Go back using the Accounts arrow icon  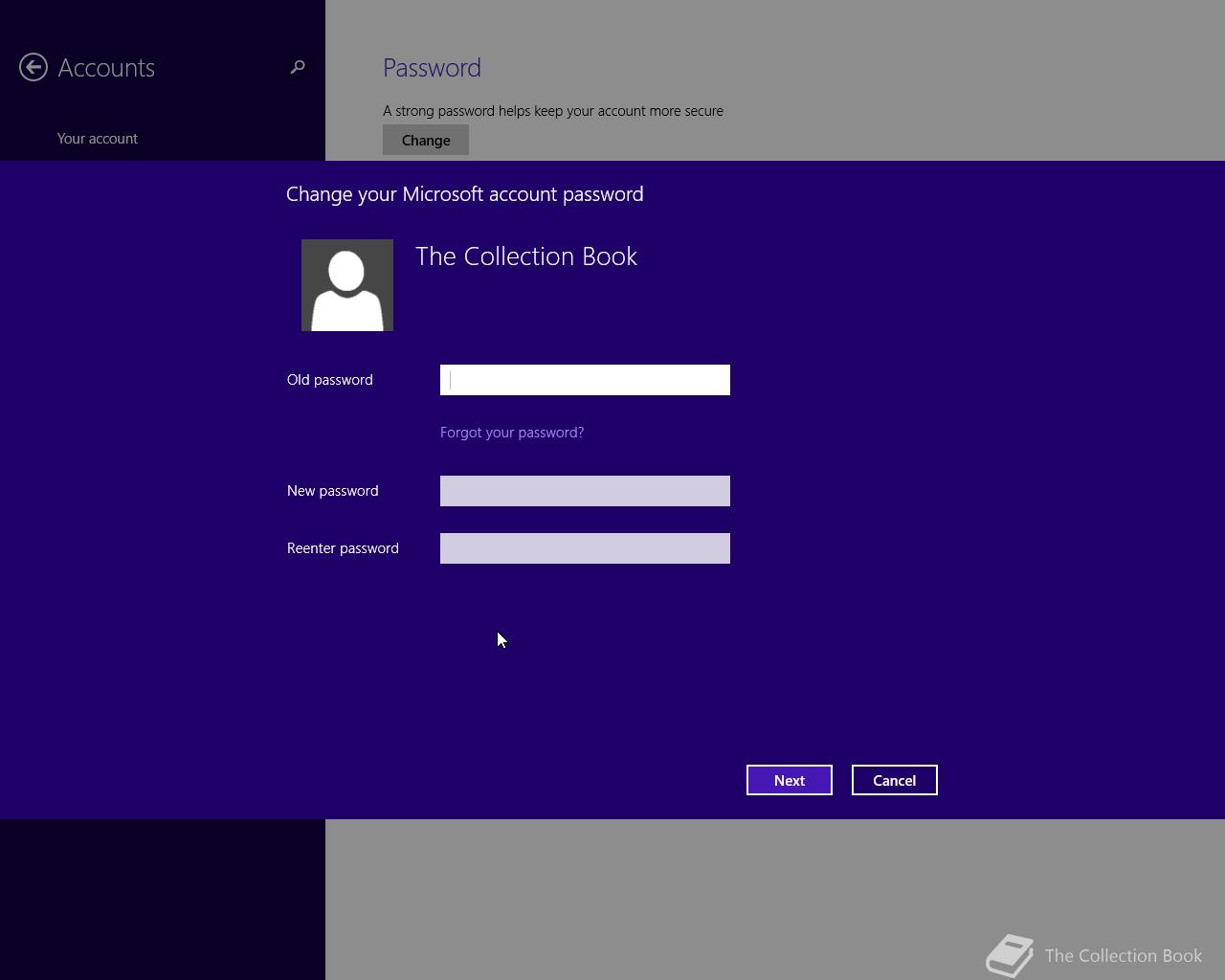(33, 67)
